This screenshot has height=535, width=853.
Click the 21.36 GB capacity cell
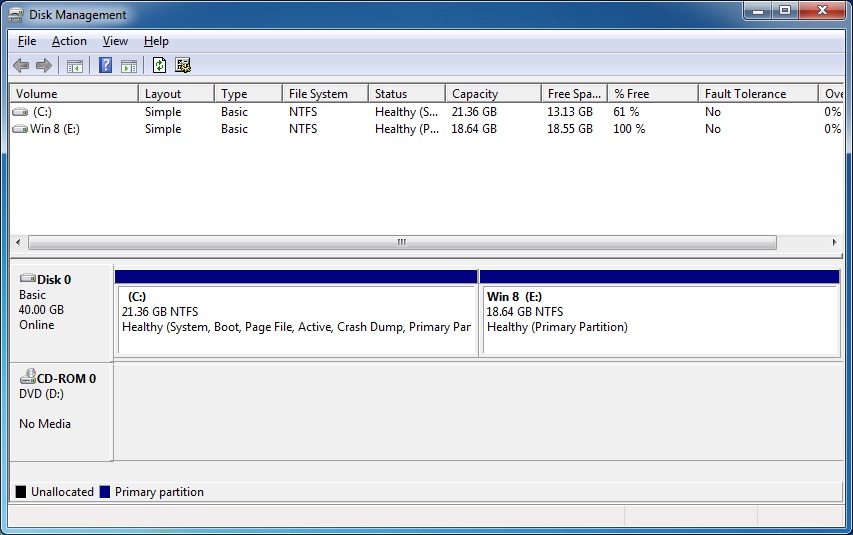coord(474,112)
